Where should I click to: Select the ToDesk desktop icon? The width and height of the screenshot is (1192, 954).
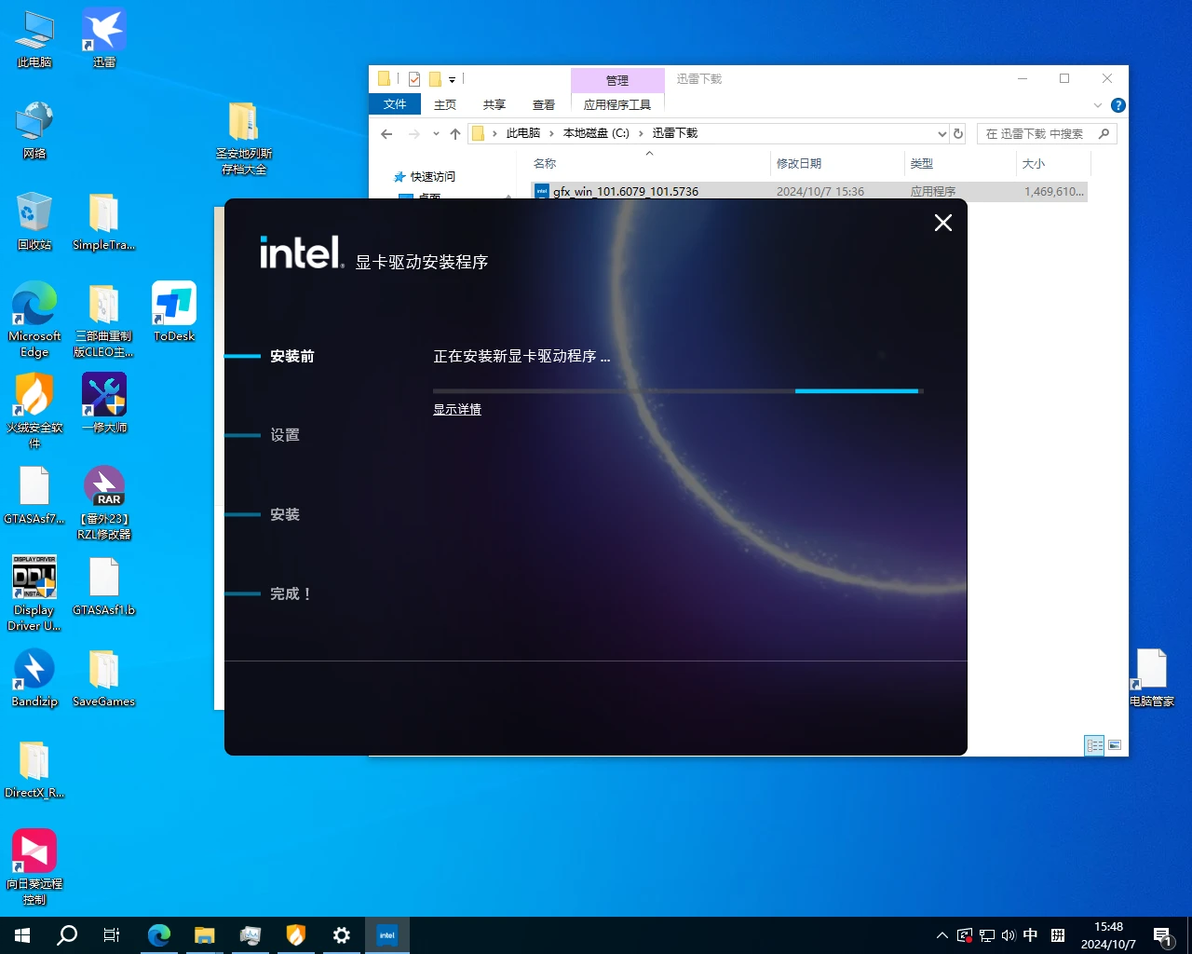click(174, 312)
